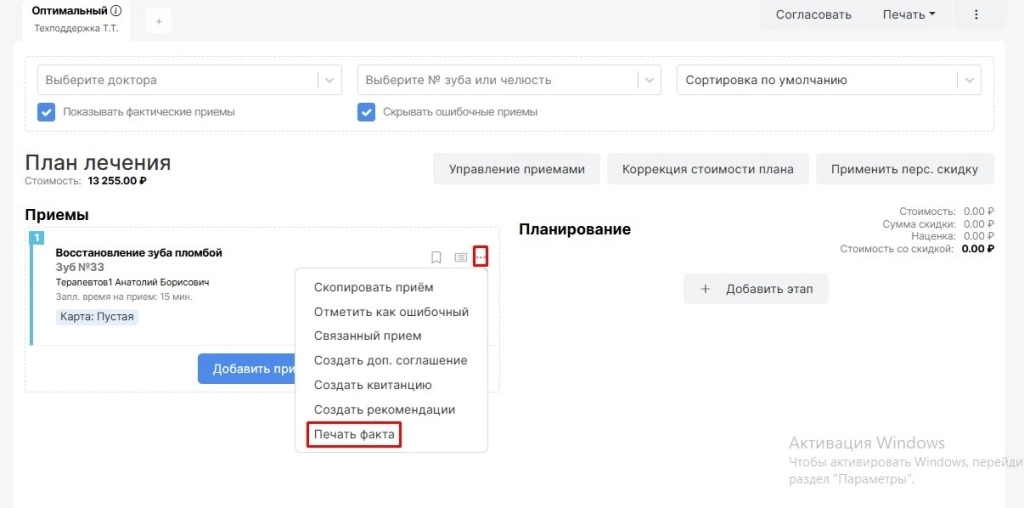Expand the Сортировка по умолчанию dropdown
This screenshot has height=508, width=1024.
968,80
